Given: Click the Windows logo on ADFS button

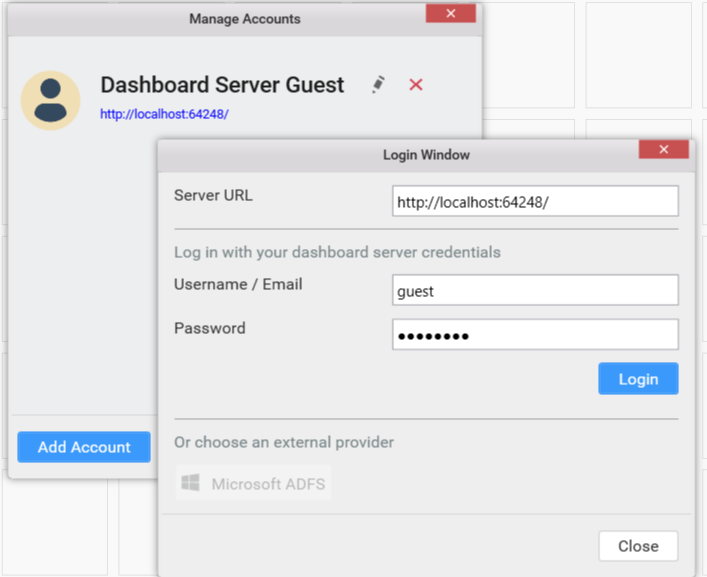Looking at the screenshot, I should click(191, 484).
